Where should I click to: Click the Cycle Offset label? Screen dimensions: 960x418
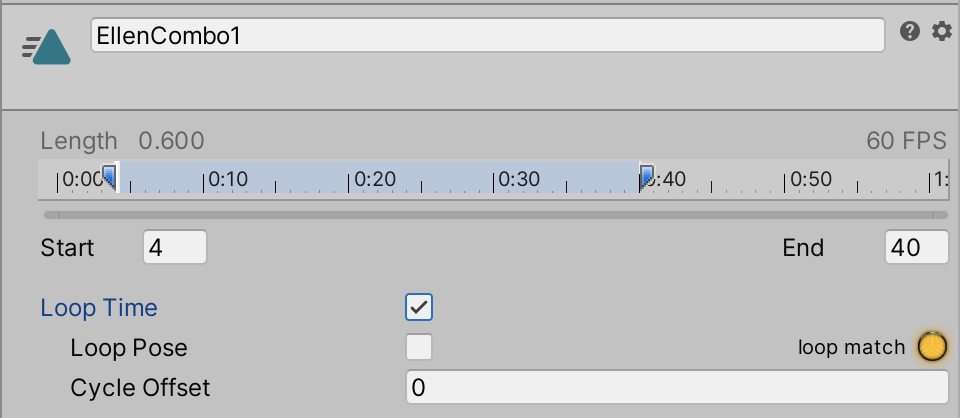tap(141, 387)
